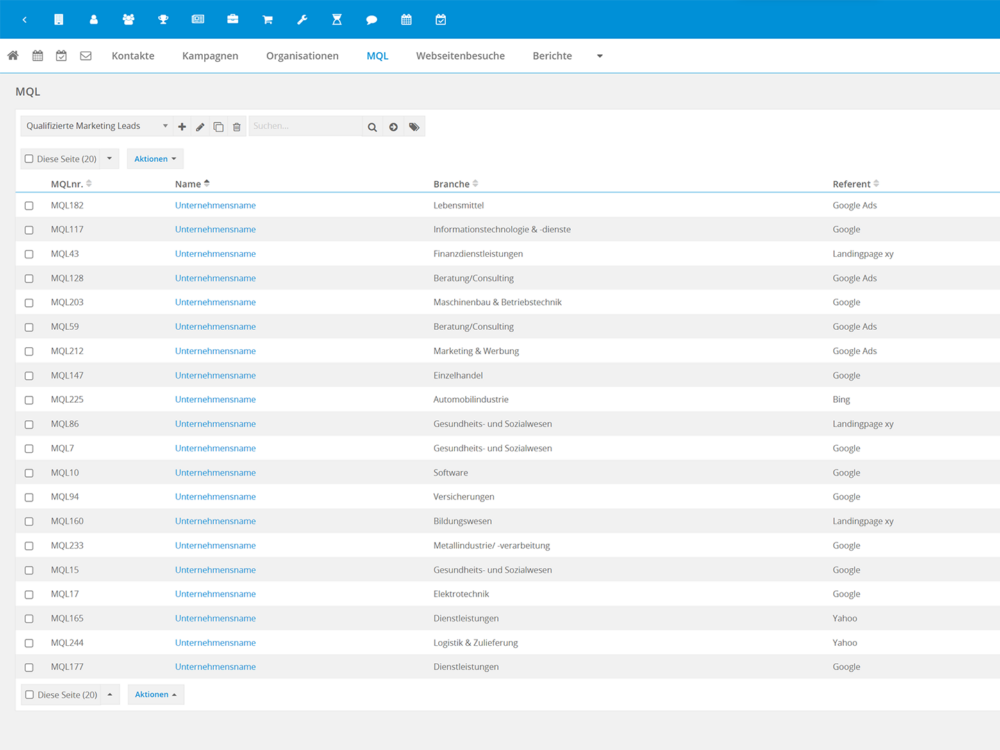Screen dimensions: 1000x750
Task: Click into the 'Suchen...' search field
Action: pos(305,127)
